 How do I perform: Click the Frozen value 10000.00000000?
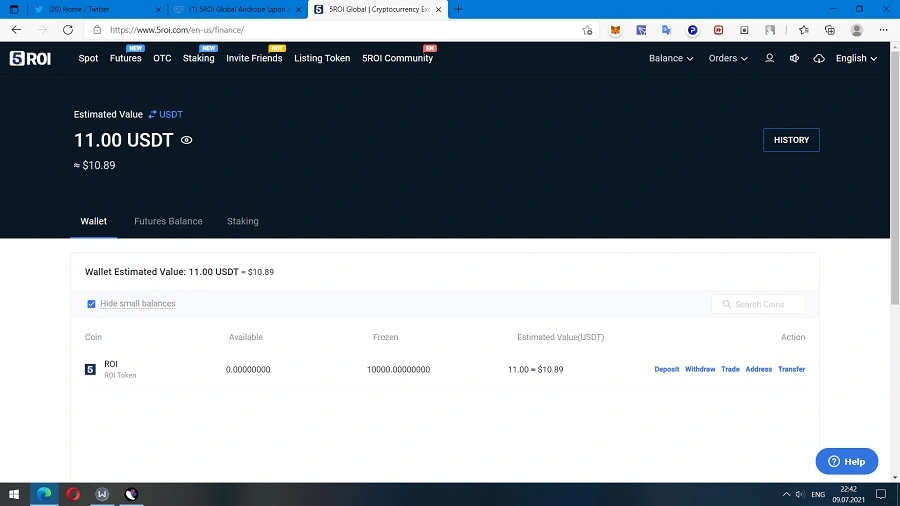pos(398,369)
